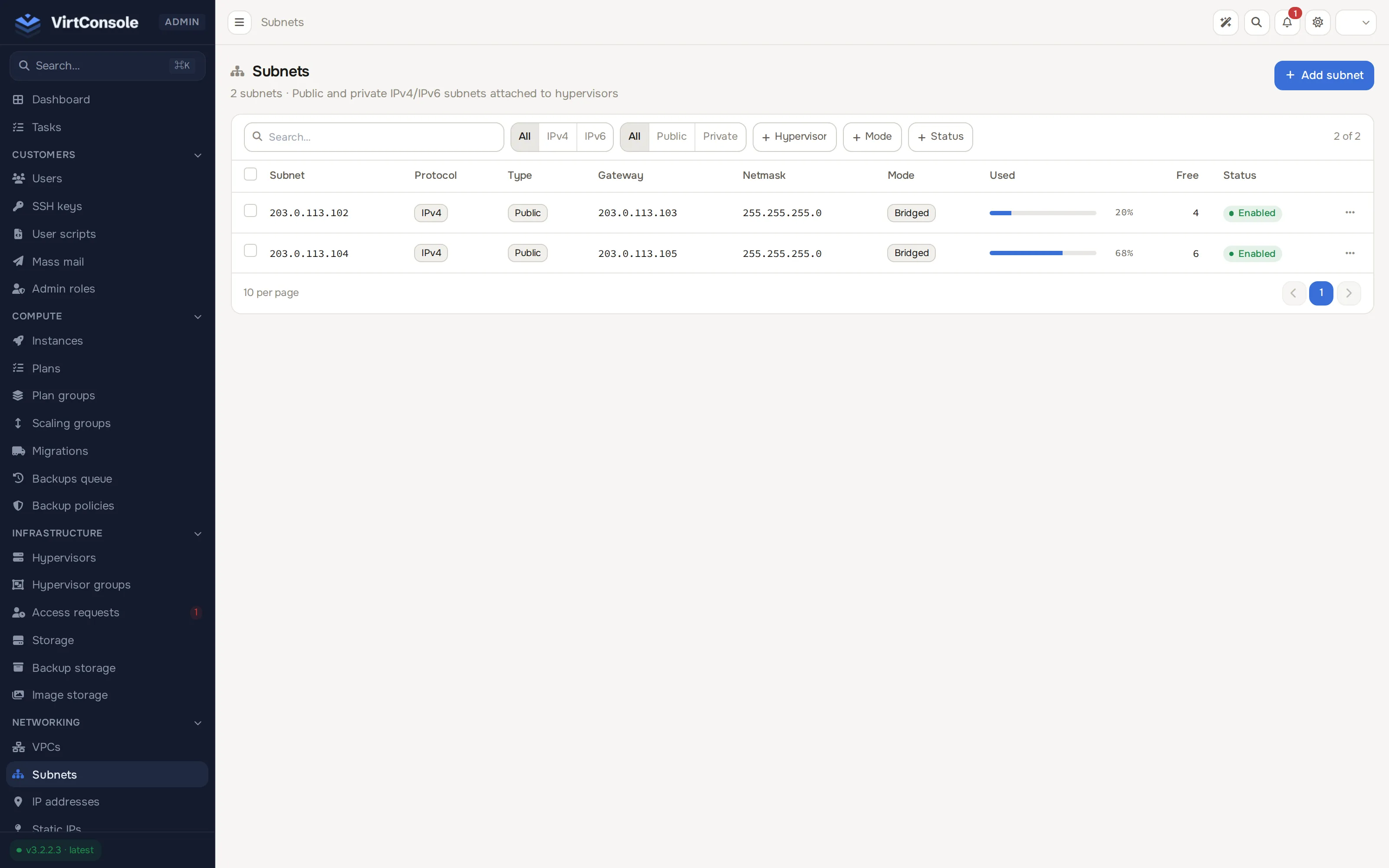The image size is (1389, 868).
Task: Filter subnets by Public type
Action: tap(671, 137)
